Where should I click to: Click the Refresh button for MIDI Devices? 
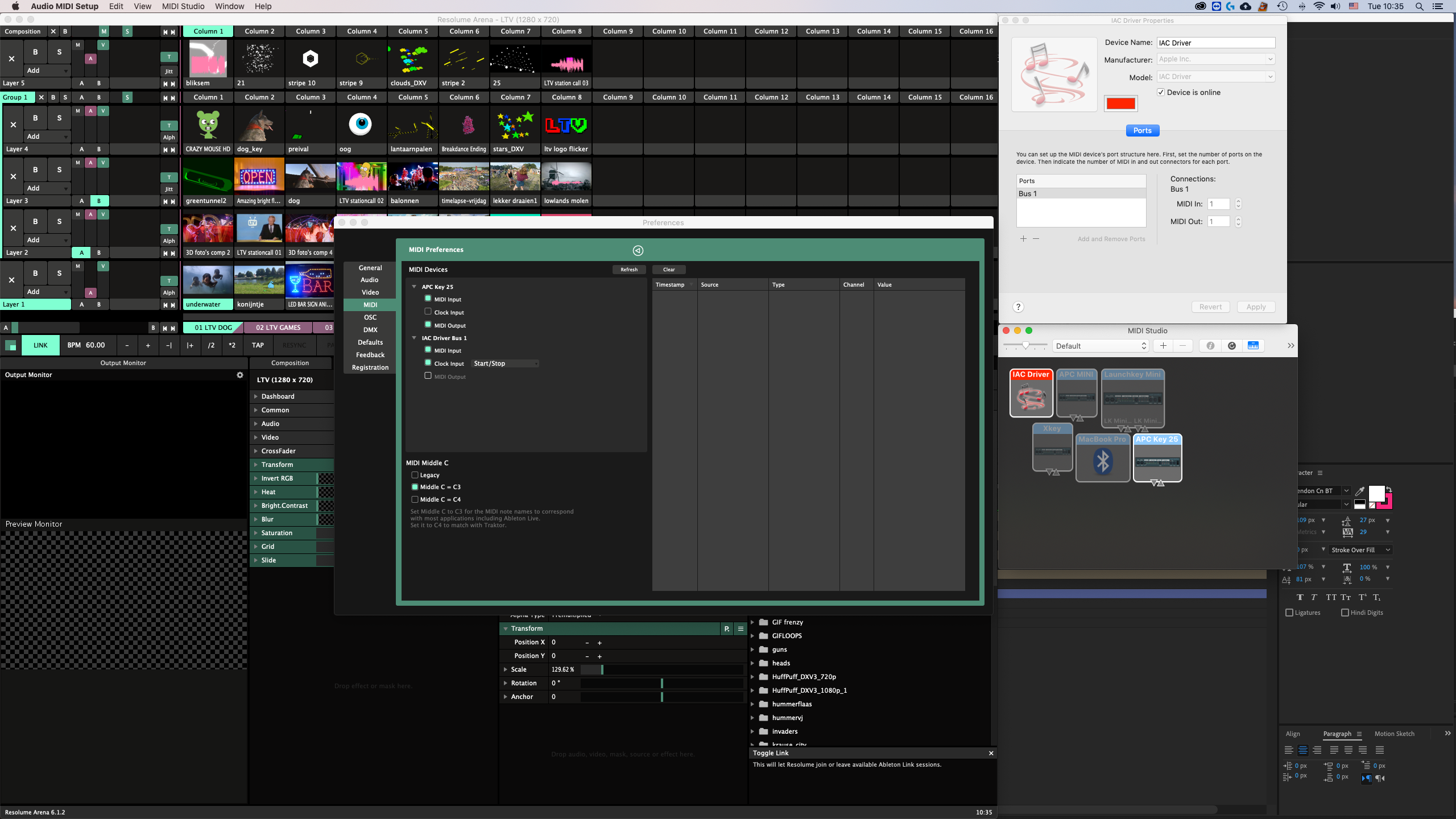tap(628, 270)
